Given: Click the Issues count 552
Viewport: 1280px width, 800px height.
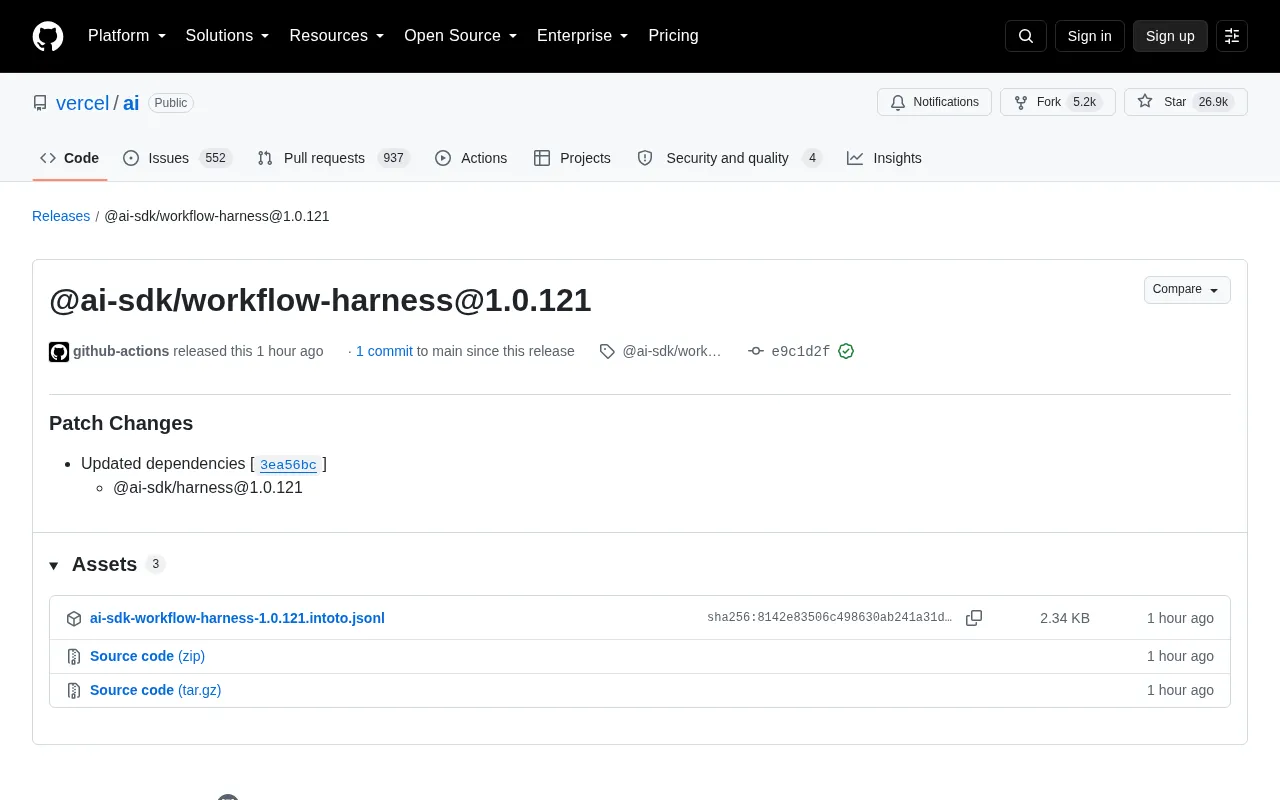Looking at the screenshot, I should click(215, 158).
